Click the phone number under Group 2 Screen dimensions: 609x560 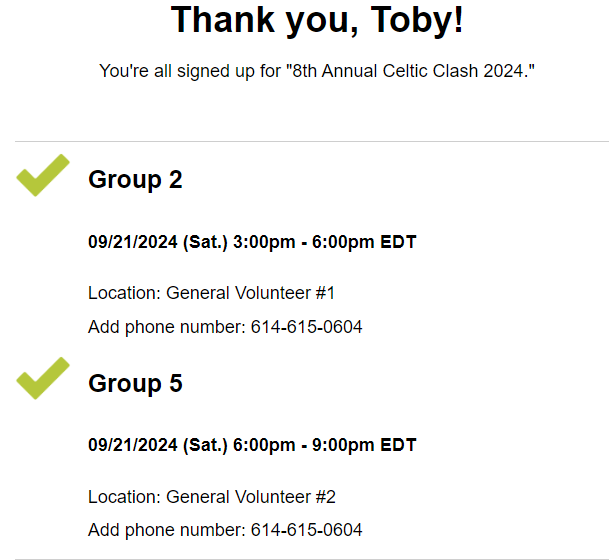click(x=306, y=327)
